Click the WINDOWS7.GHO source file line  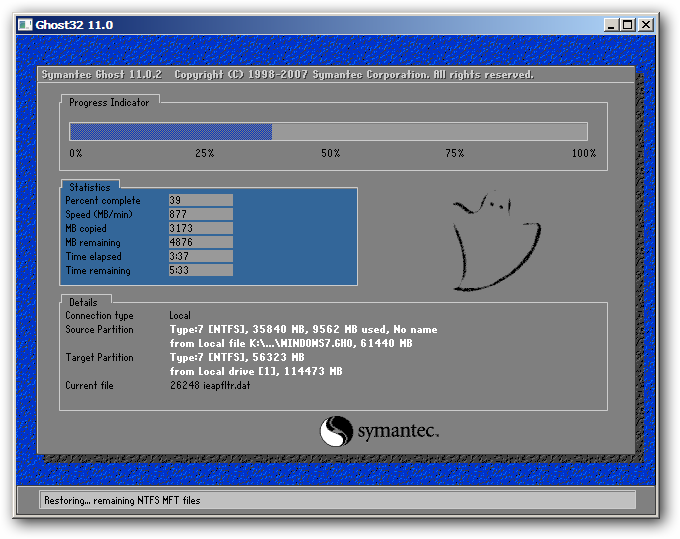[291, 343]
